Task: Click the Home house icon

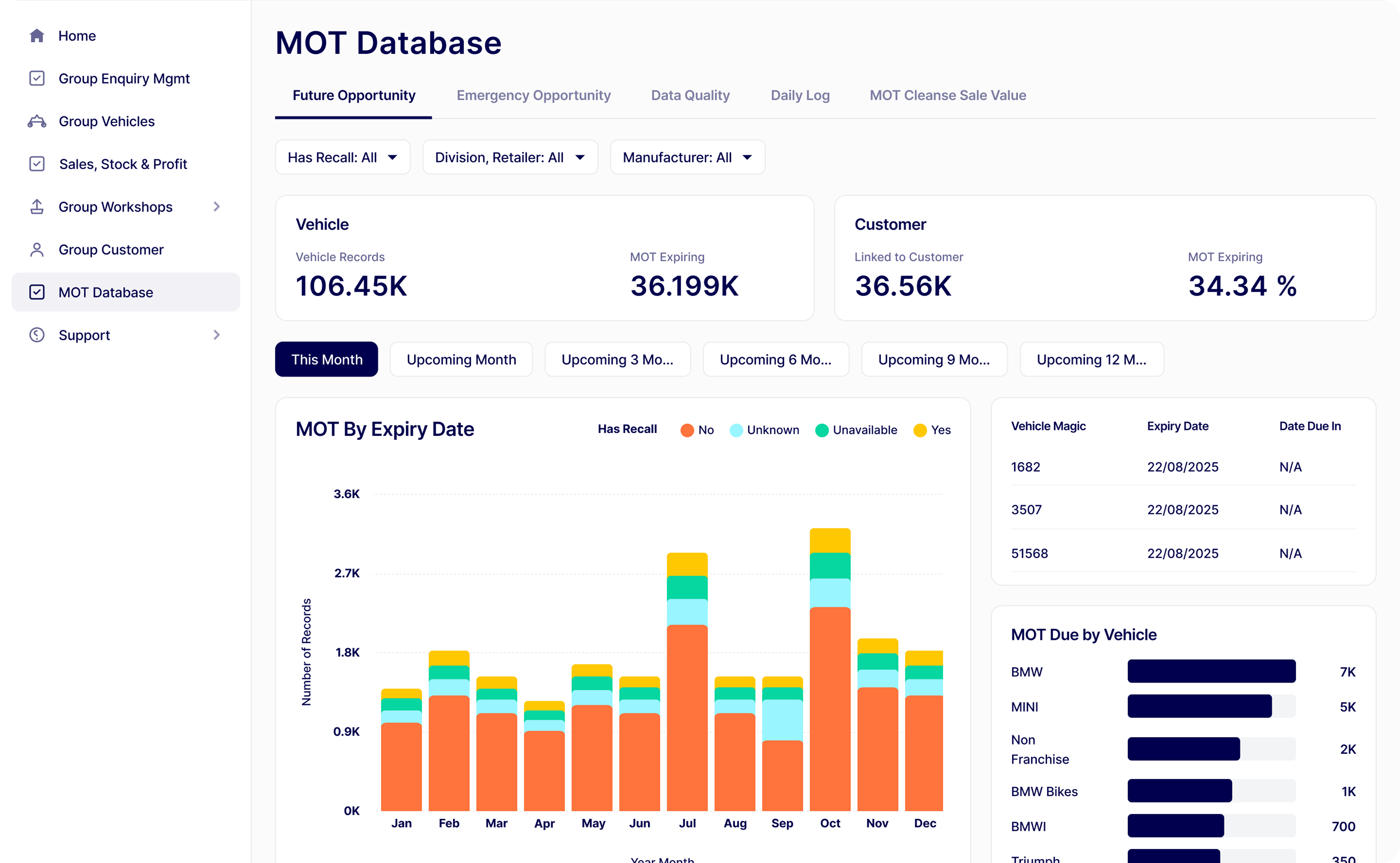Action: click(37, 36)
